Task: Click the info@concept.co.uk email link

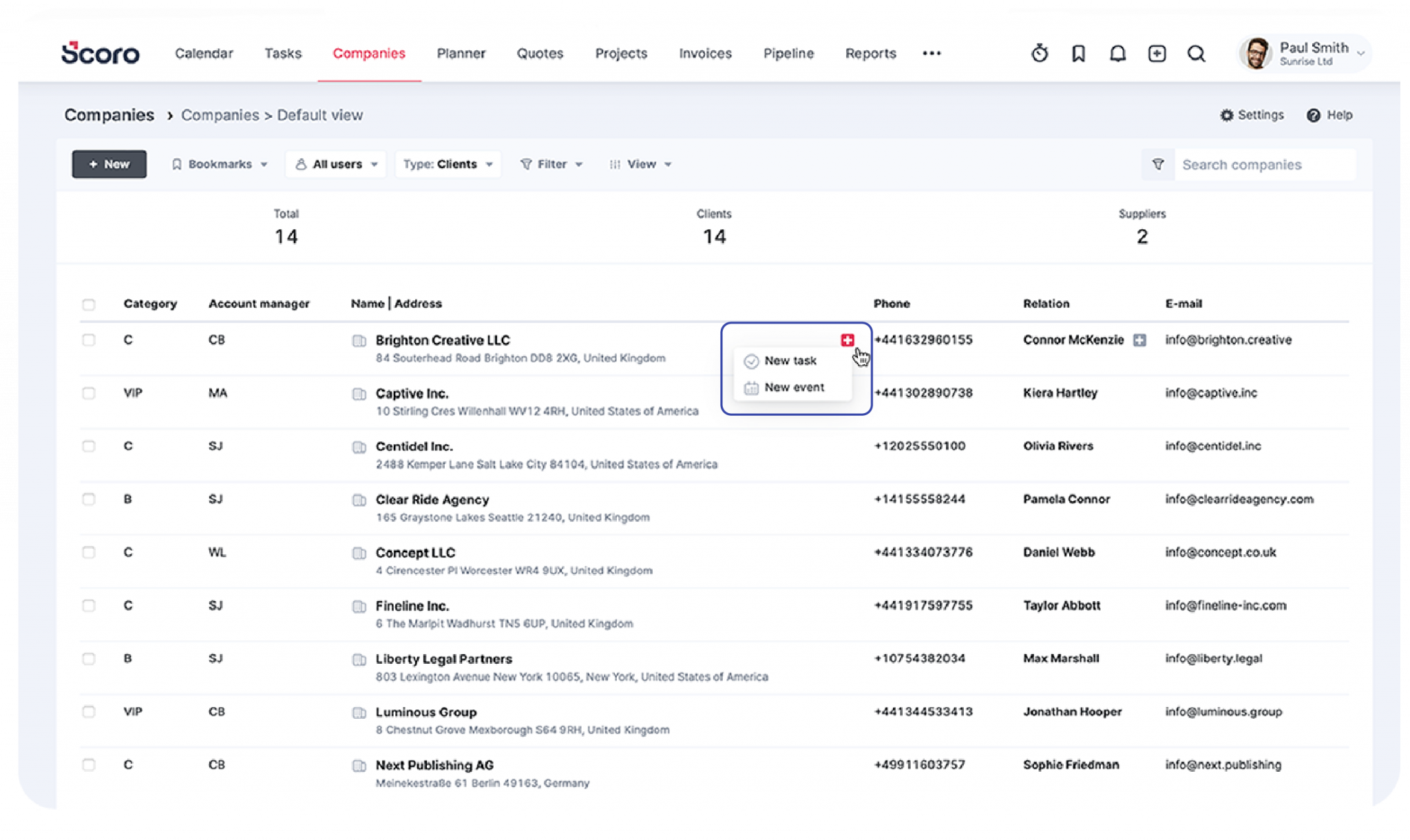Action: tap(1220, 552)
